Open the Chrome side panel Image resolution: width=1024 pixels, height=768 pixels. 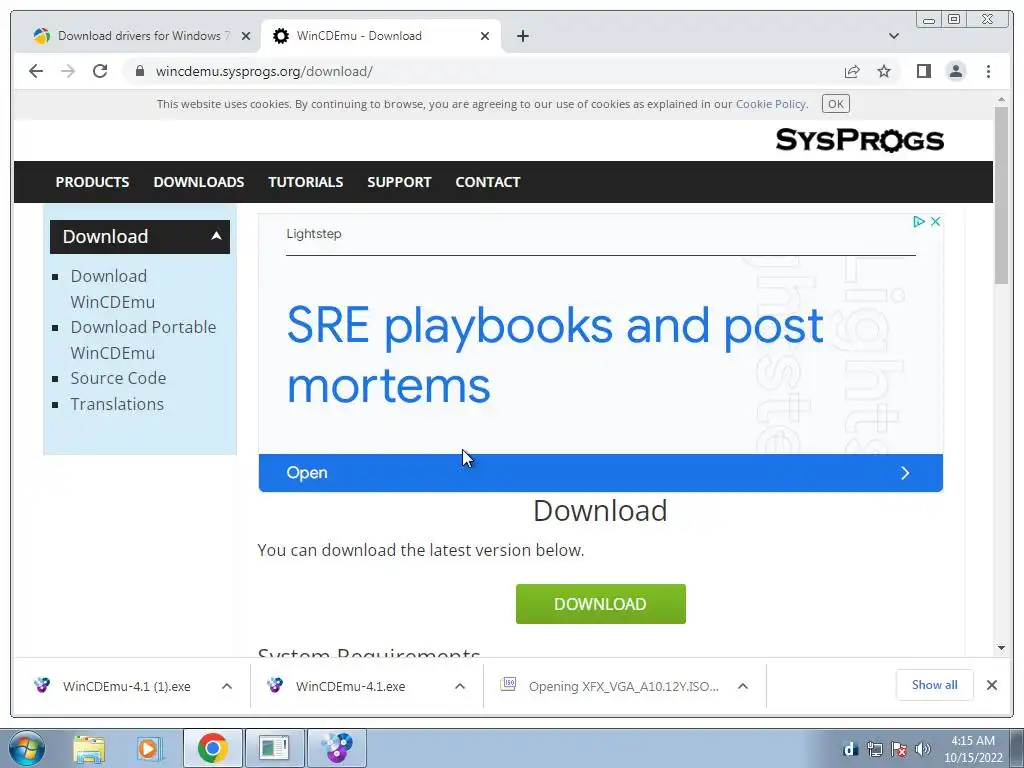click(923, 71)
